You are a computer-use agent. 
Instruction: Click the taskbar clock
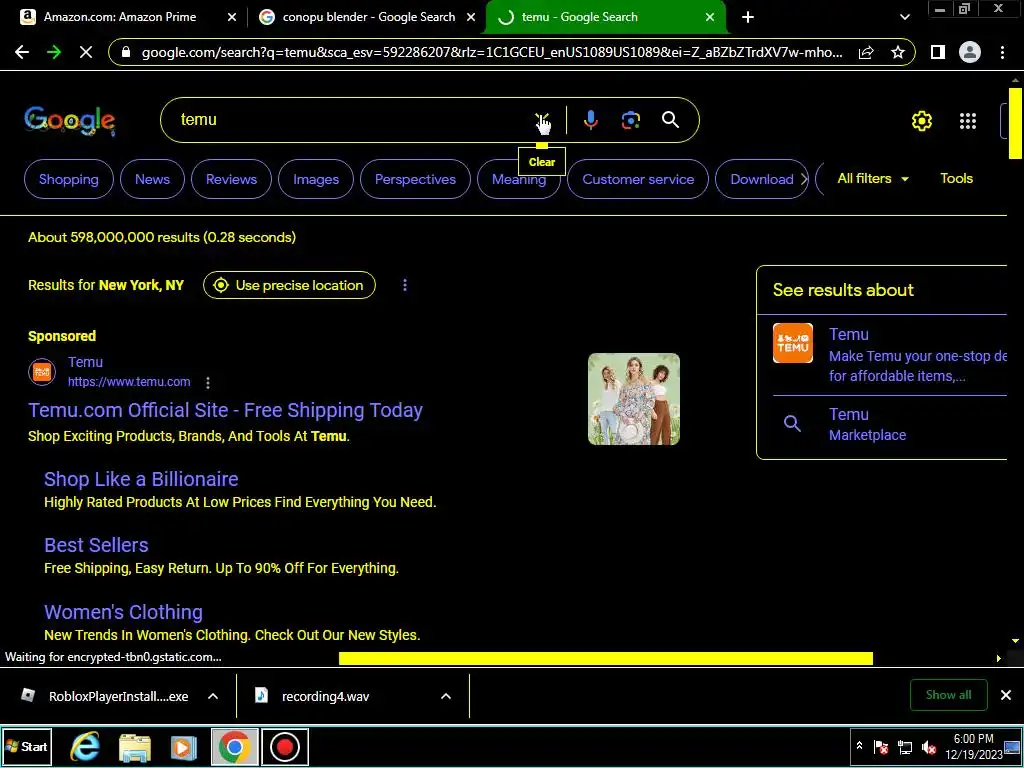[973, 746]
